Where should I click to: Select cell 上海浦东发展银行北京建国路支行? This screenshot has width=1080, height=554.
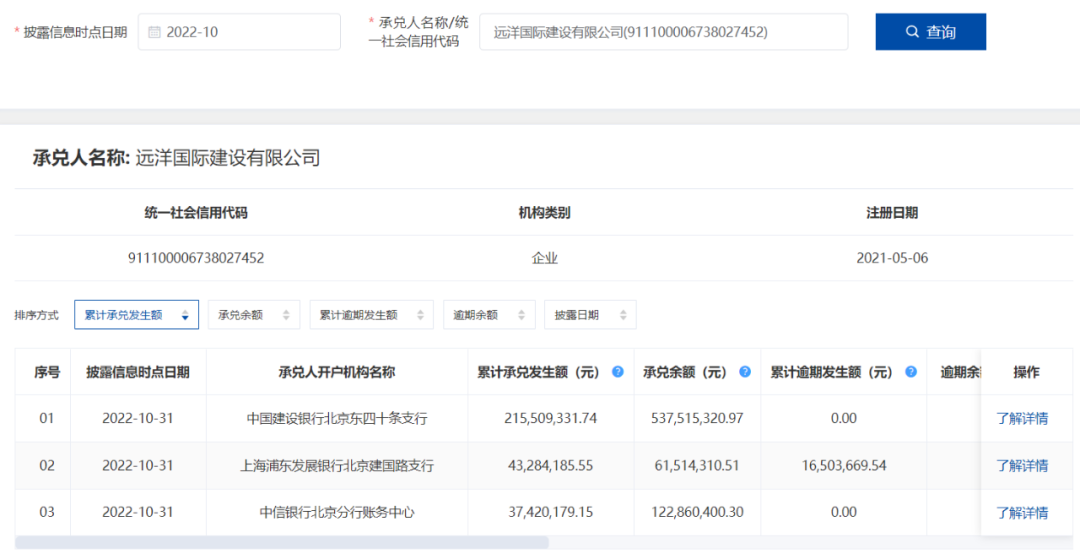click(x=337, y=466)
